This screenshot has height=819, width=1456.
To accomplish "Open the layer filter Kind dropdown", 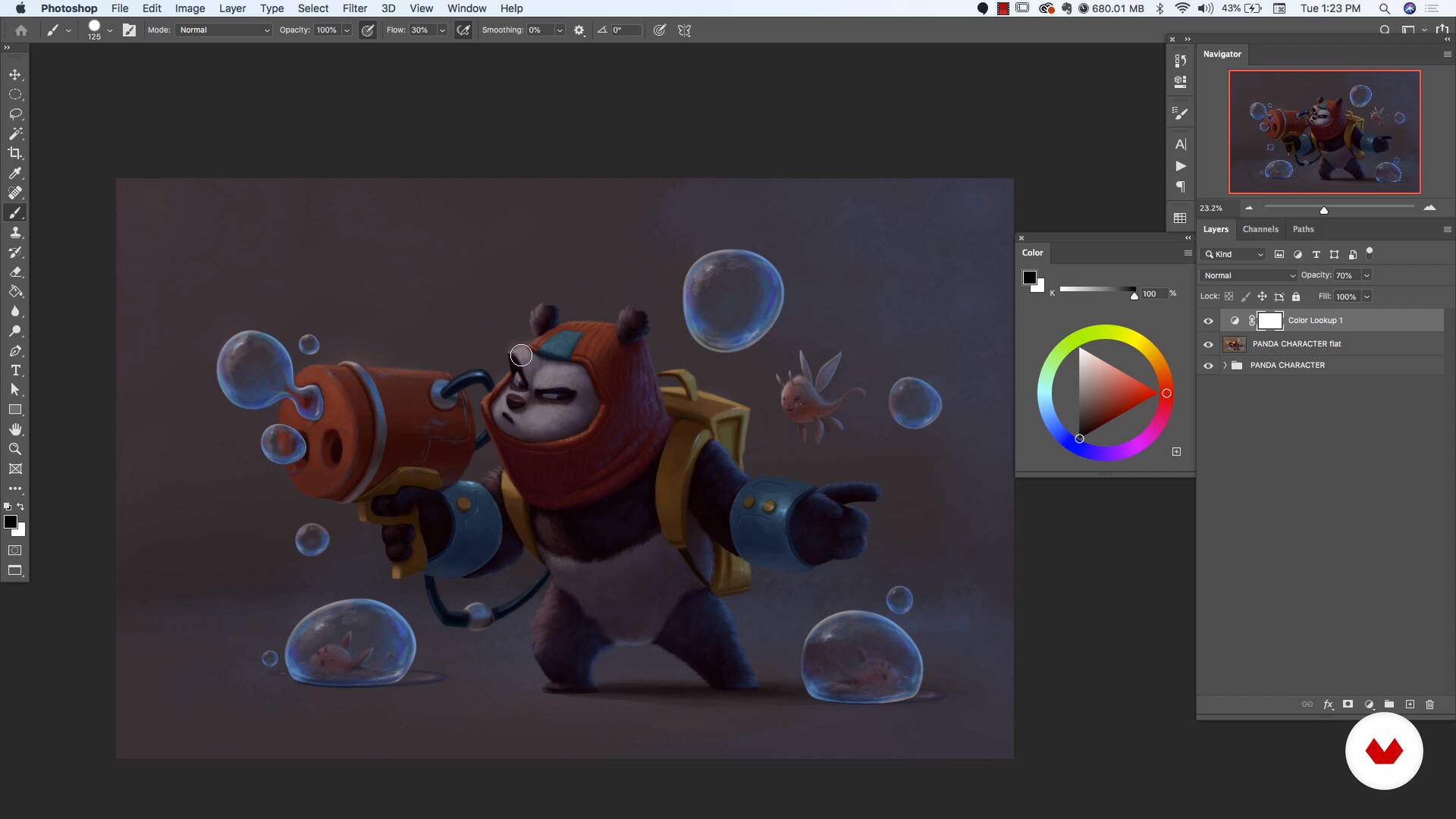I will [1234, 254].
